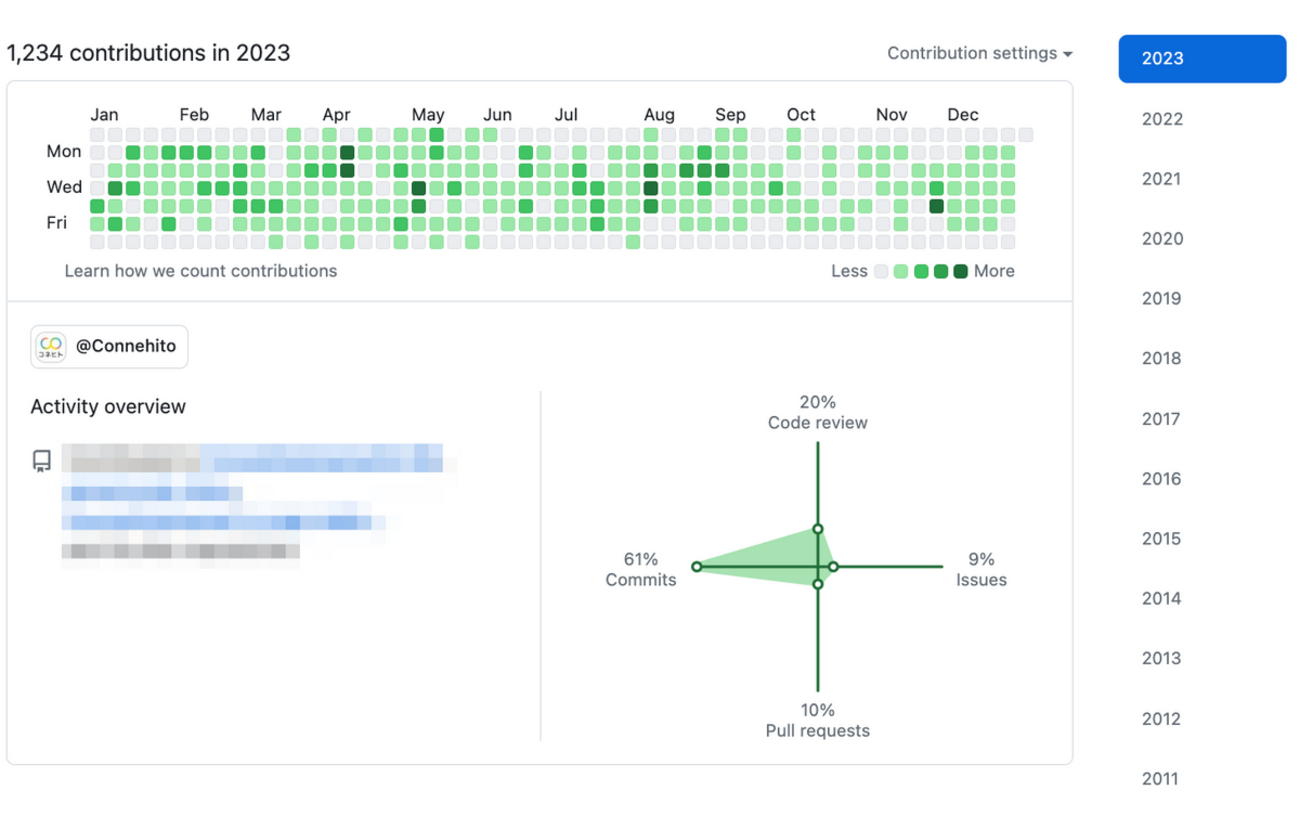Open the Contribution settings dropdown
The width and height of the screenshot is (1300, 816).
[979, 53]
